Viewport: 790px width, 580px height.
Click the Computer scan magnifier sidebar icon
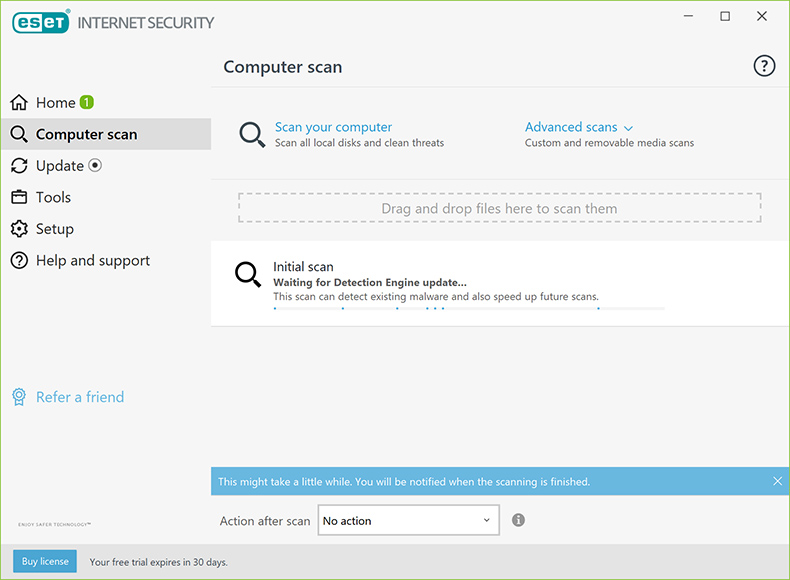tap(19, 134)
